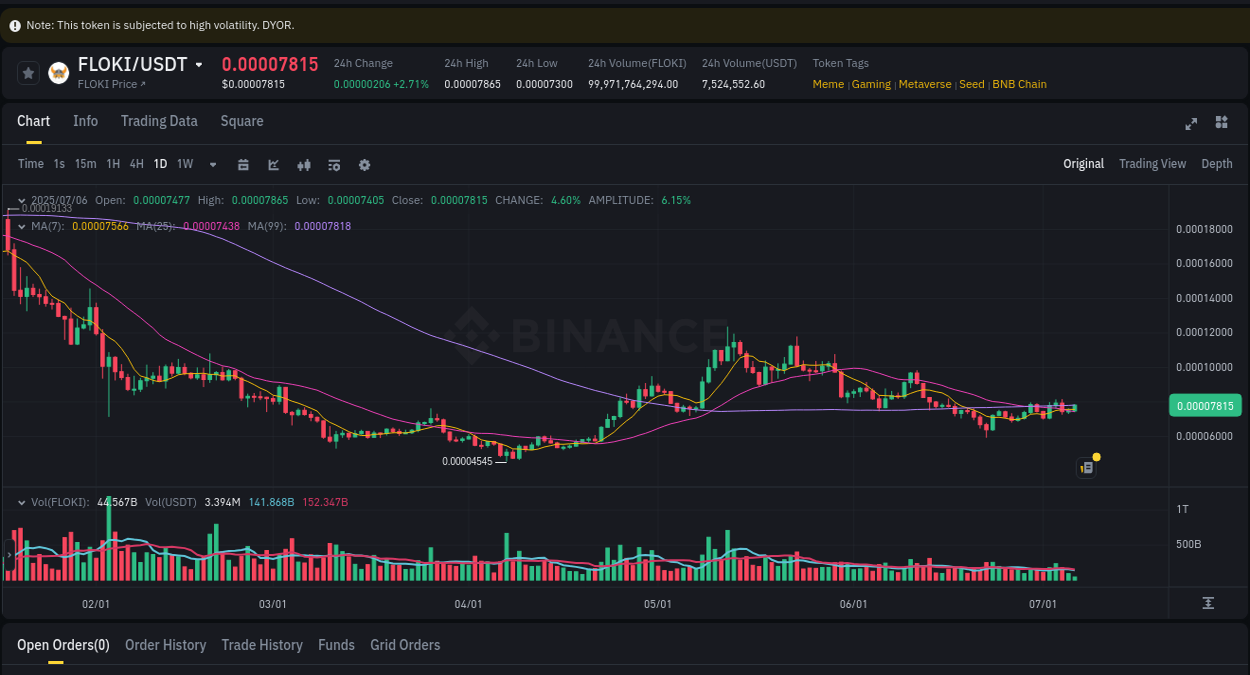The height and width of the screenshot is (675, 1250).
Task: Open the FLOKI/USDT pair dropdown
Action: (197, 63)
